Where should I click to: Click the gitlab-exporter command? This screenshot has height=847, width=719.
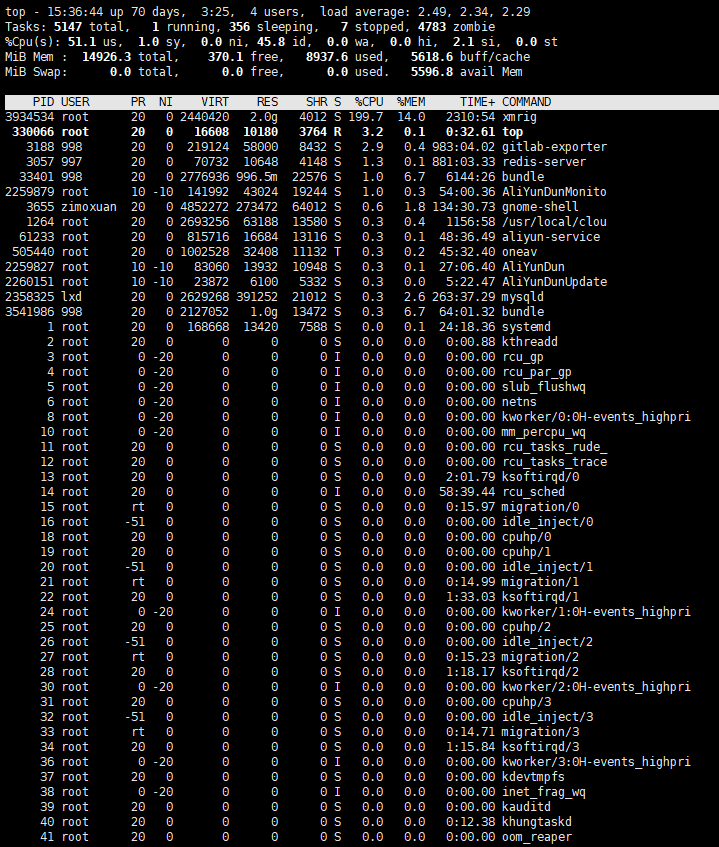point(554,147)
